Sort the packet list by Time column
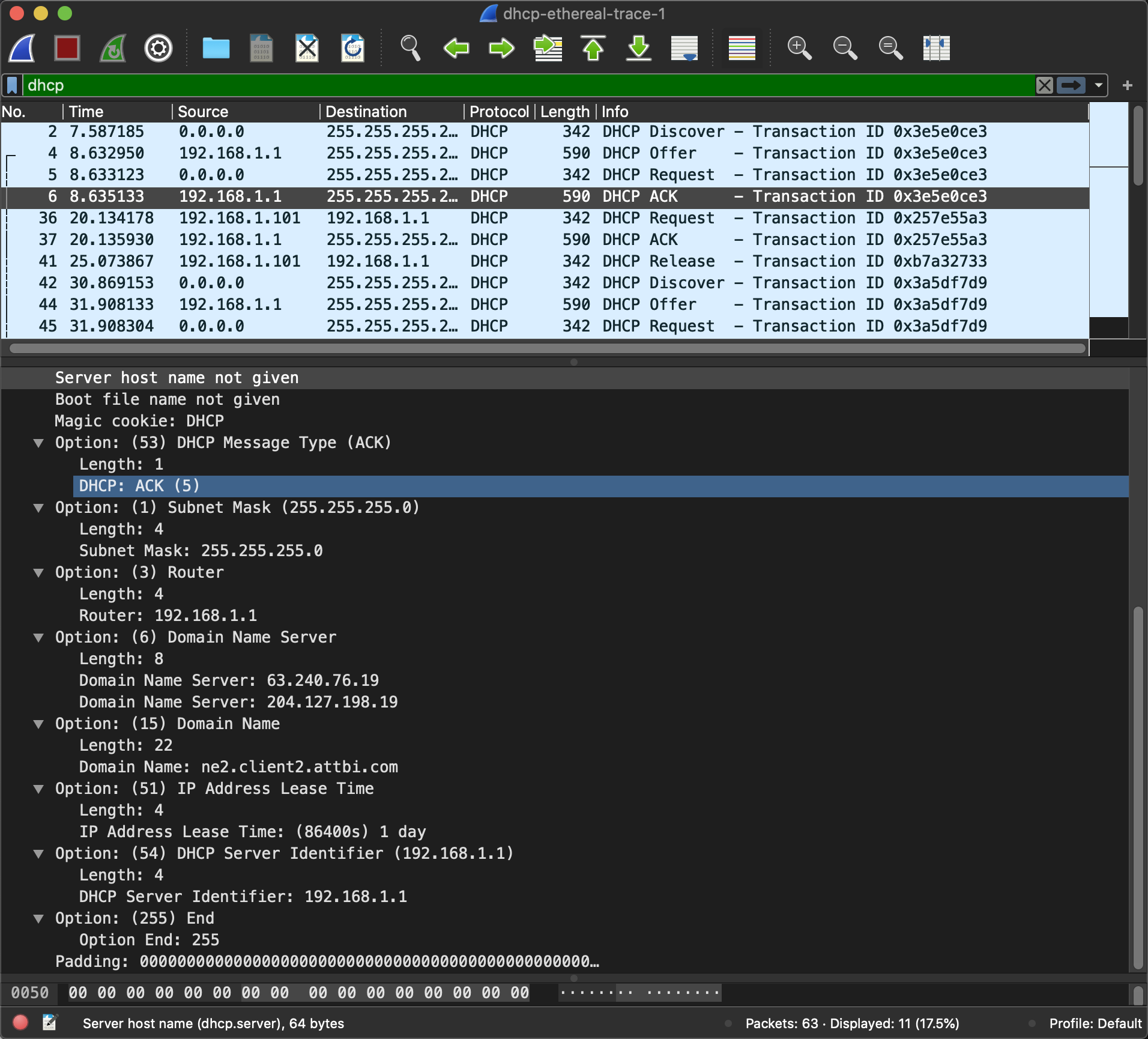 [86, 112]
